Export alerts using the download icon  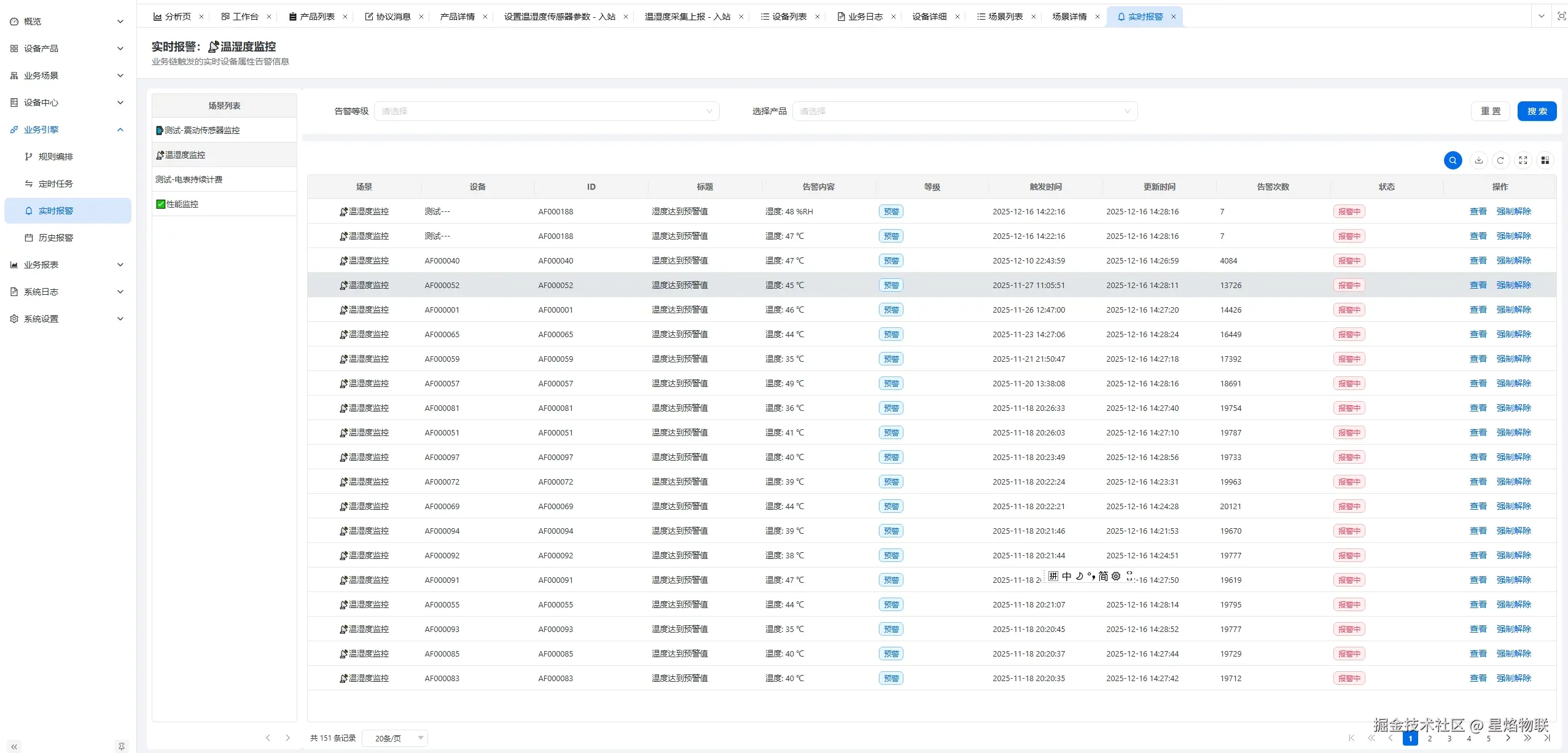1479,160
